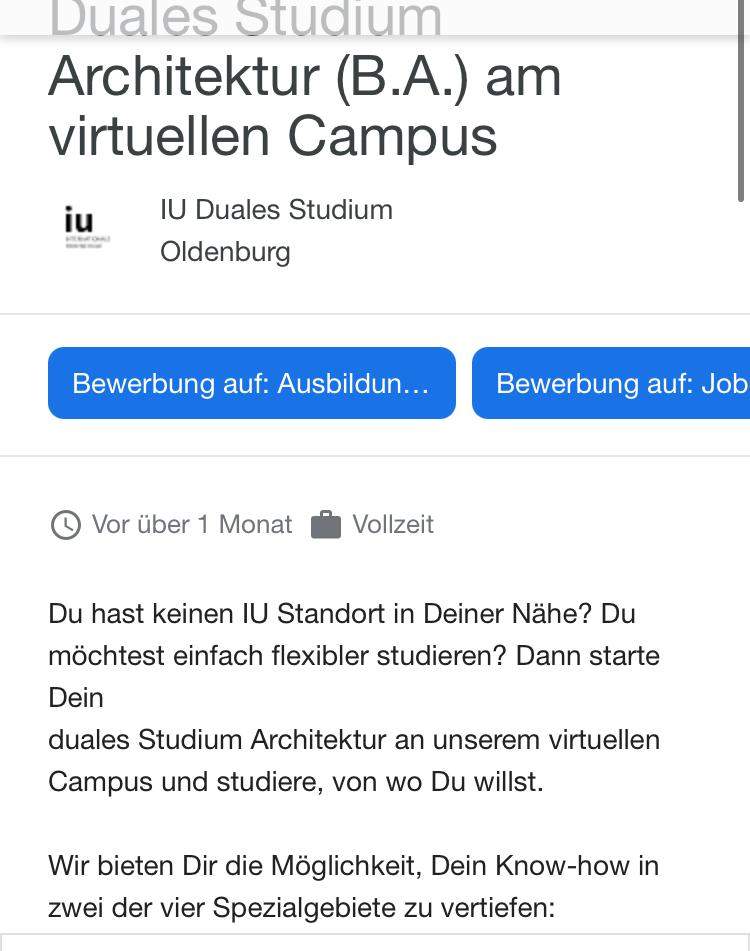Click the "virtuellen Campus" title line
Viewport: 750px width, 951px height.
point(272,136)
